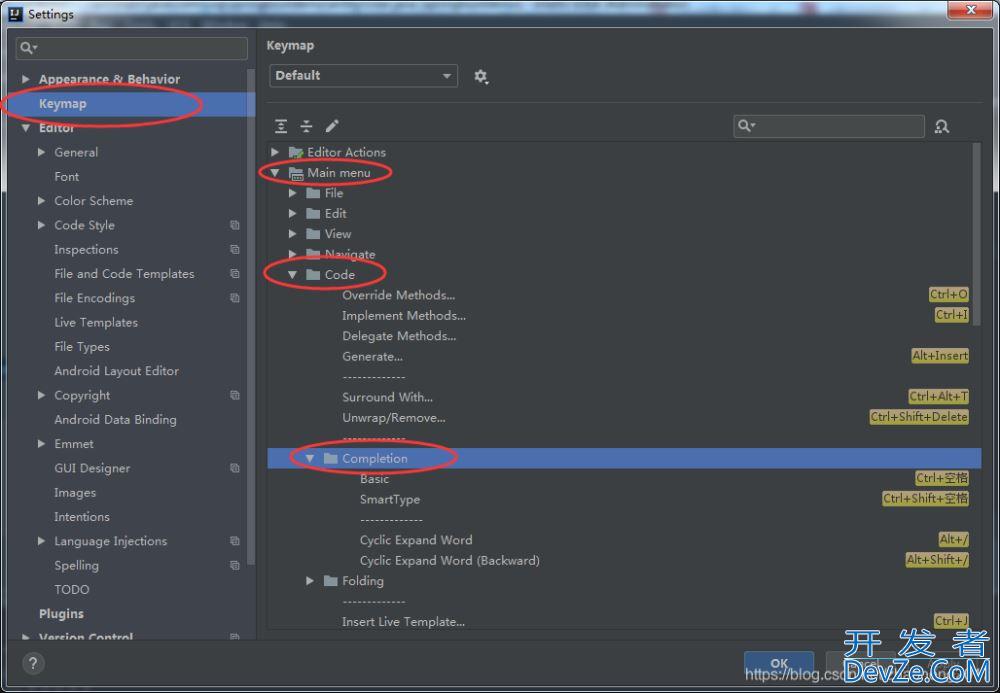Screen dimensions: 1000x693
Task: Select Delegate Methods... action
Action: pyautogui.click(x=399, y=336)
